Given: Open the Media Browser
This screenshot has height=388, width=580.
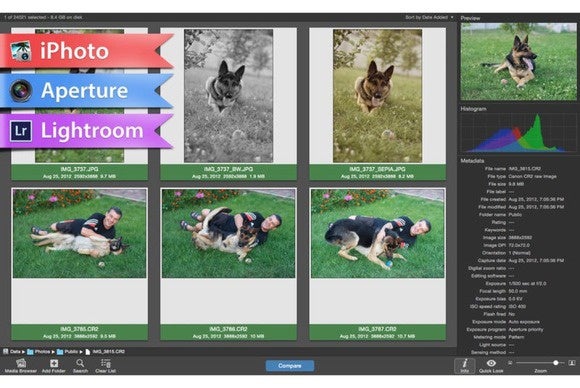Looking at the screenshot, I should (21, 366).
